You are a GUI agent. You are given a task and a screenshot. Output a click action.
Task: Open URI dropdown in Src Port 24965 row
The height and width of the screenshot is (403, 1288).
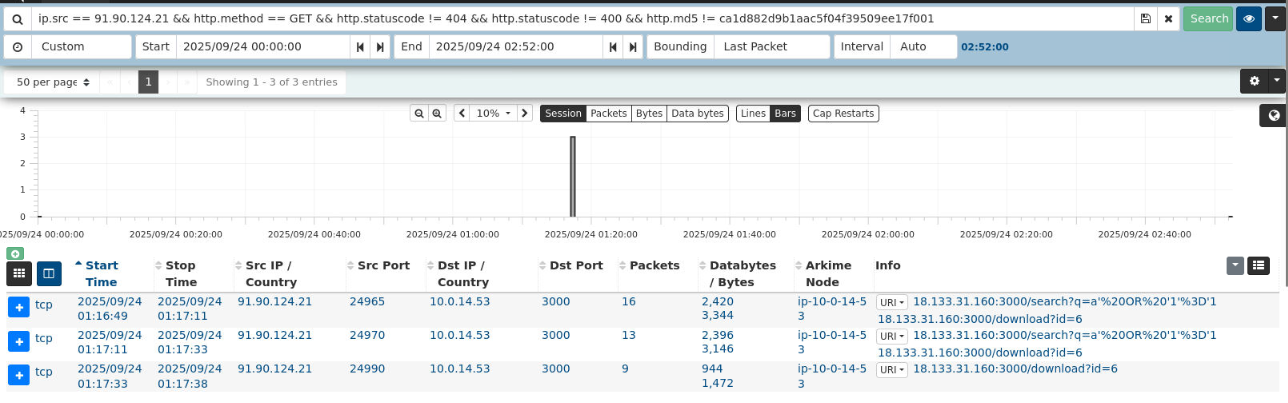click(892, 302)
